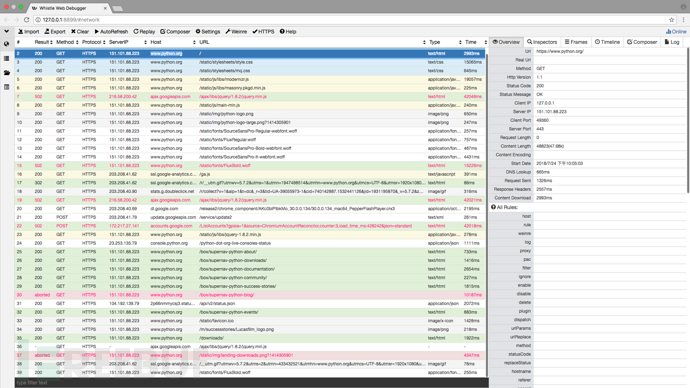
Task: Select row 22 accounts.google.com request
Action: pos(250,226)
